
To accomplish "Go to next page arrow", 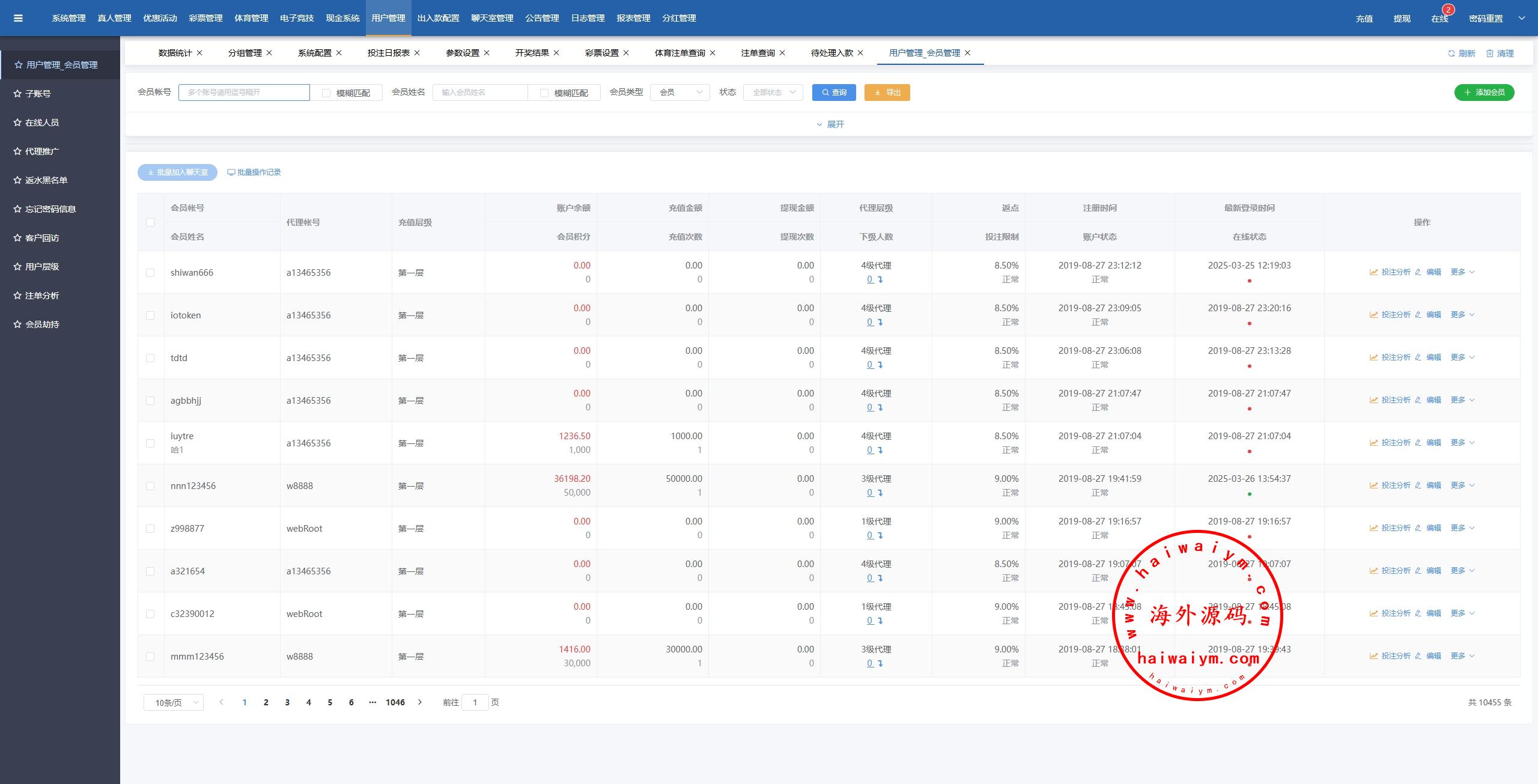I will tap(420, 702).
